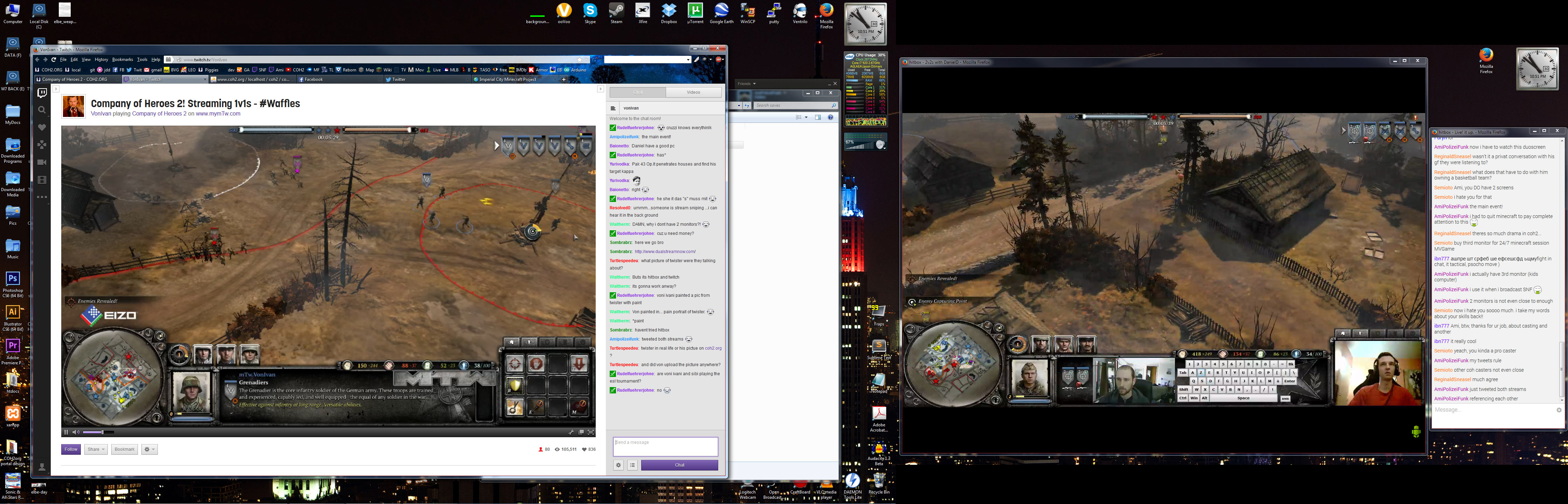Viewport: 1568px width, 504px height.
Task: Go back in Firefox history
Action: 37,59
